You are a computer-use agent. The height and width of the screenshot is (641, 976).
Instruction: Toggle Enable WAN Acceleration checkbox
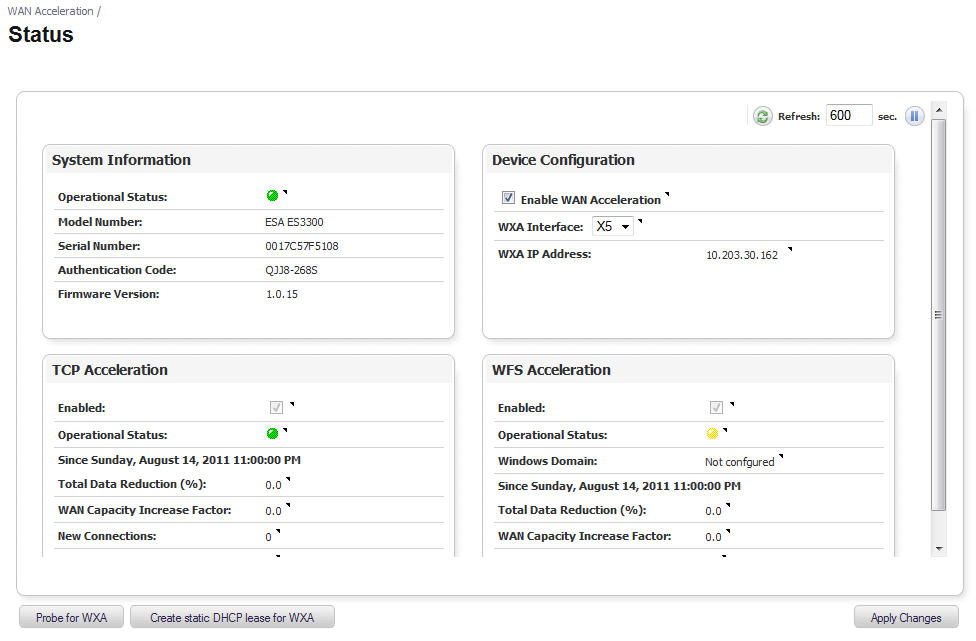click(x=508, y=198)
